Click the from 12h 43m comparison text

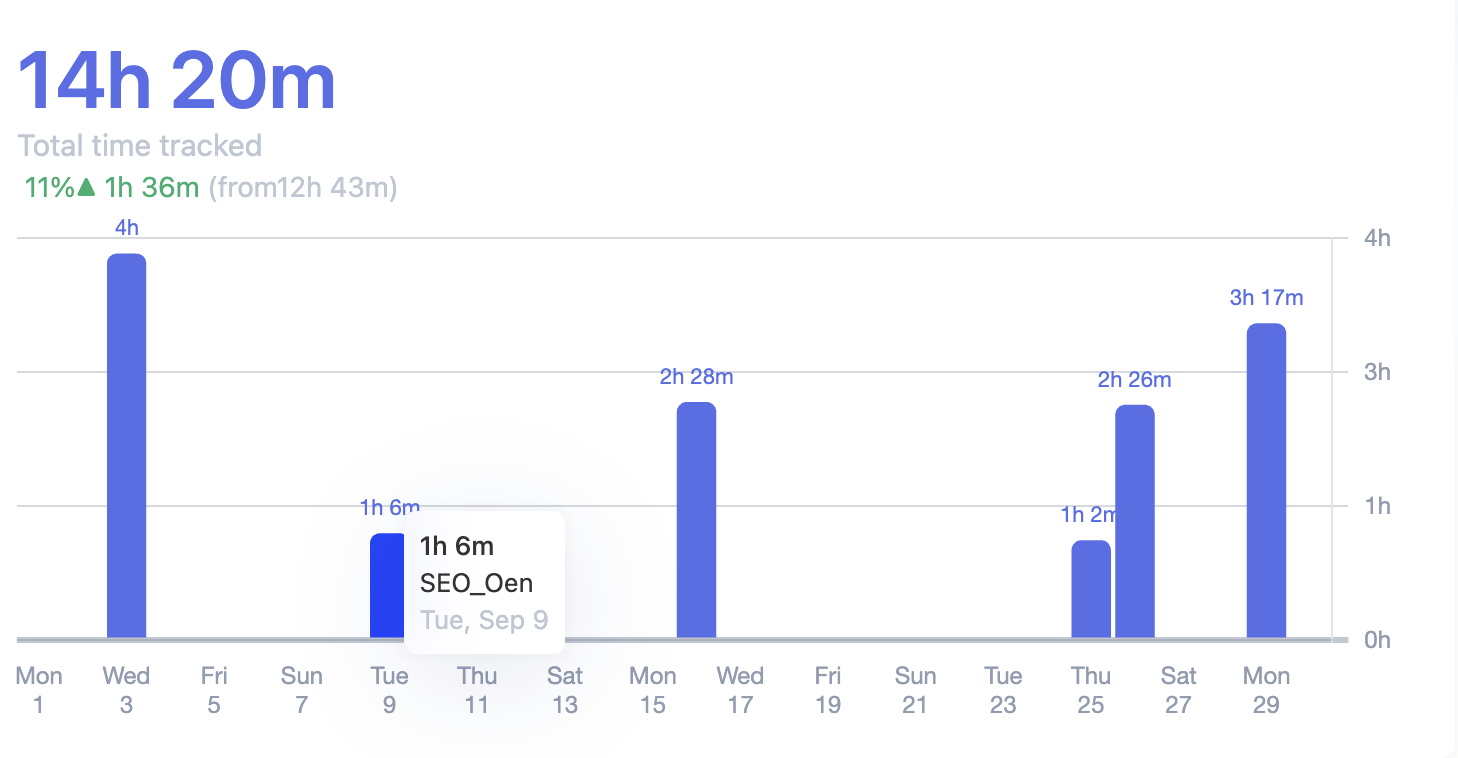[x=303, y=187]
